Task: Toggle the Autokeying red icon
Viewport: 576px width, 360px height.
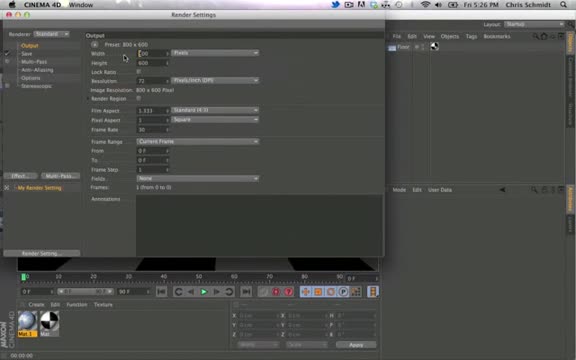Action: 289,292
